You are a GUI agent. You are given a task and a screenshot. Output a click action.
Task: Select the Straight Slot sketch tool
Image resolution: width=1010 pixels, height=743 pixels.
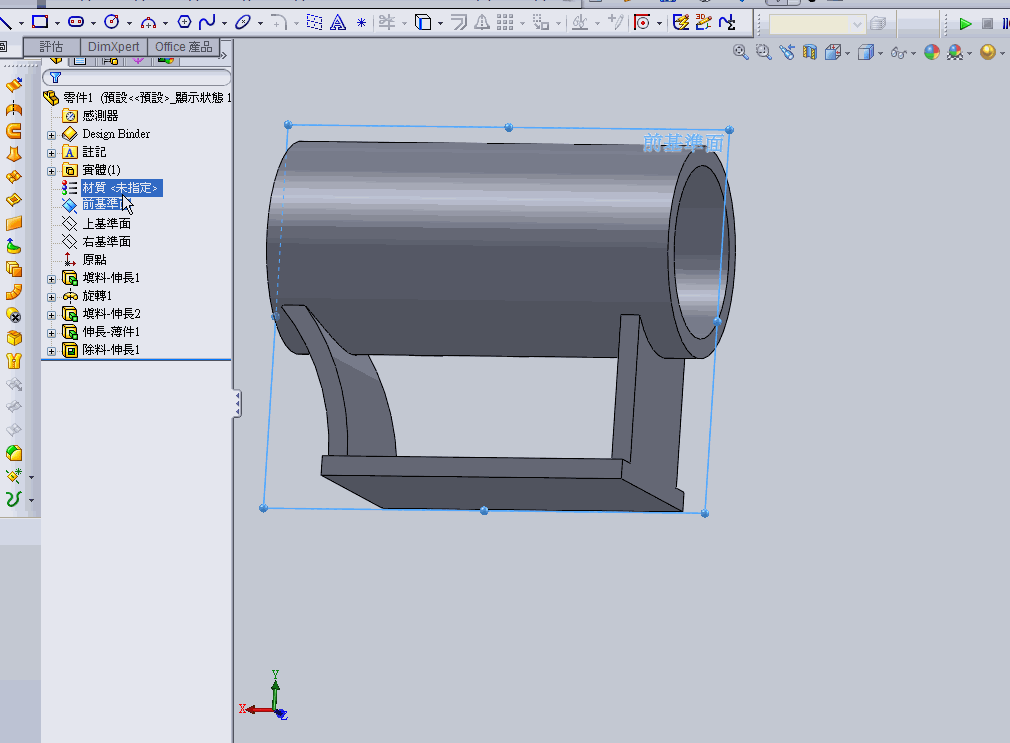click(x=76, y=22)
